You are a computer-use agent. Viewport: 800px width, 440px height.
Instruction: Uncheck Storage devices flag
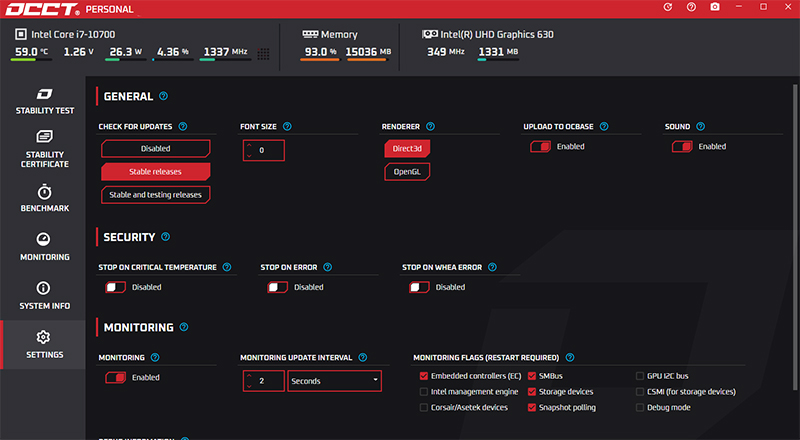click(x=532, y=392)
